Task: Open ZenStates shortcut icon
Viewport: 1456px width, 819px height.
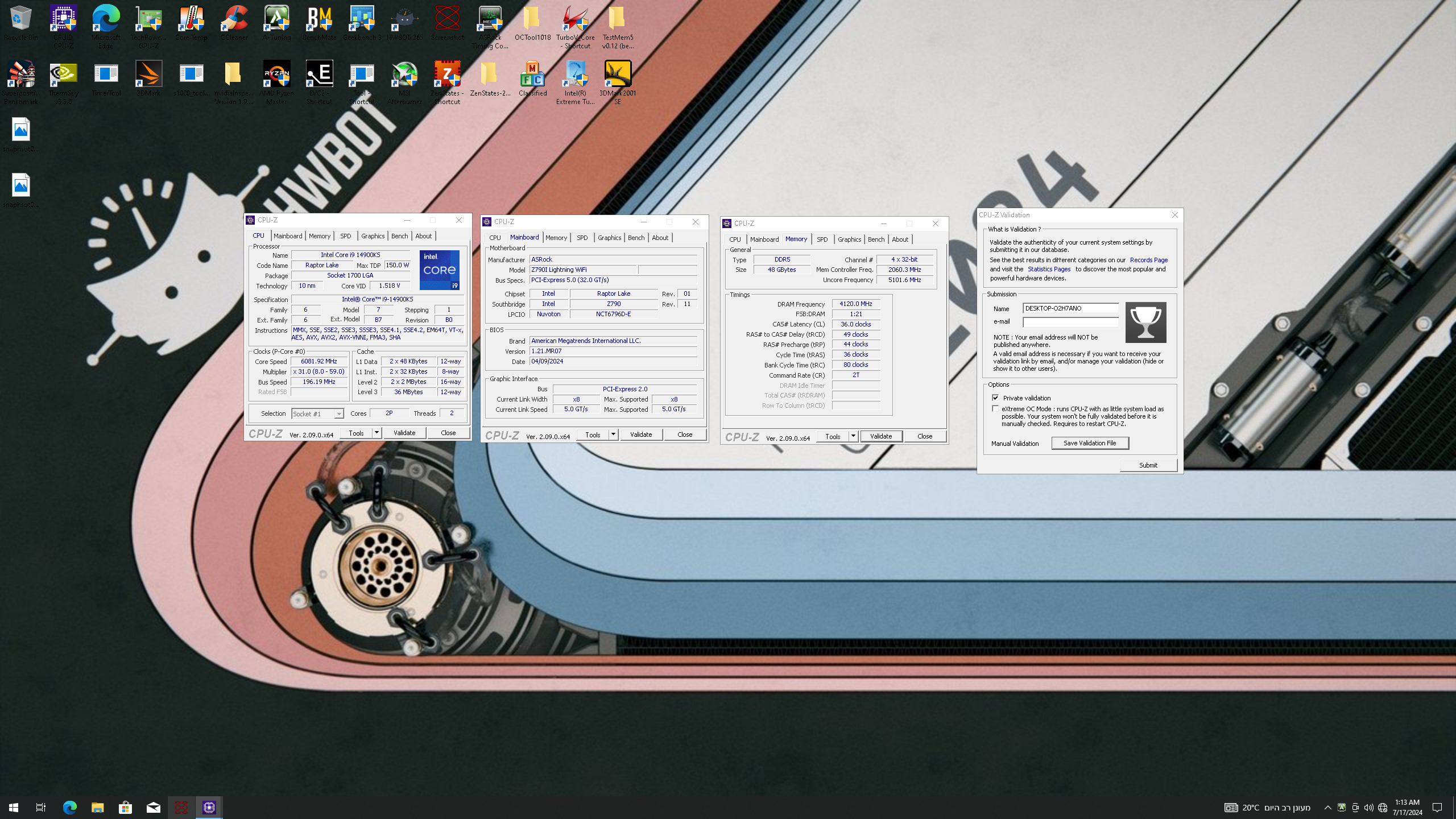Action: (447, 82)
